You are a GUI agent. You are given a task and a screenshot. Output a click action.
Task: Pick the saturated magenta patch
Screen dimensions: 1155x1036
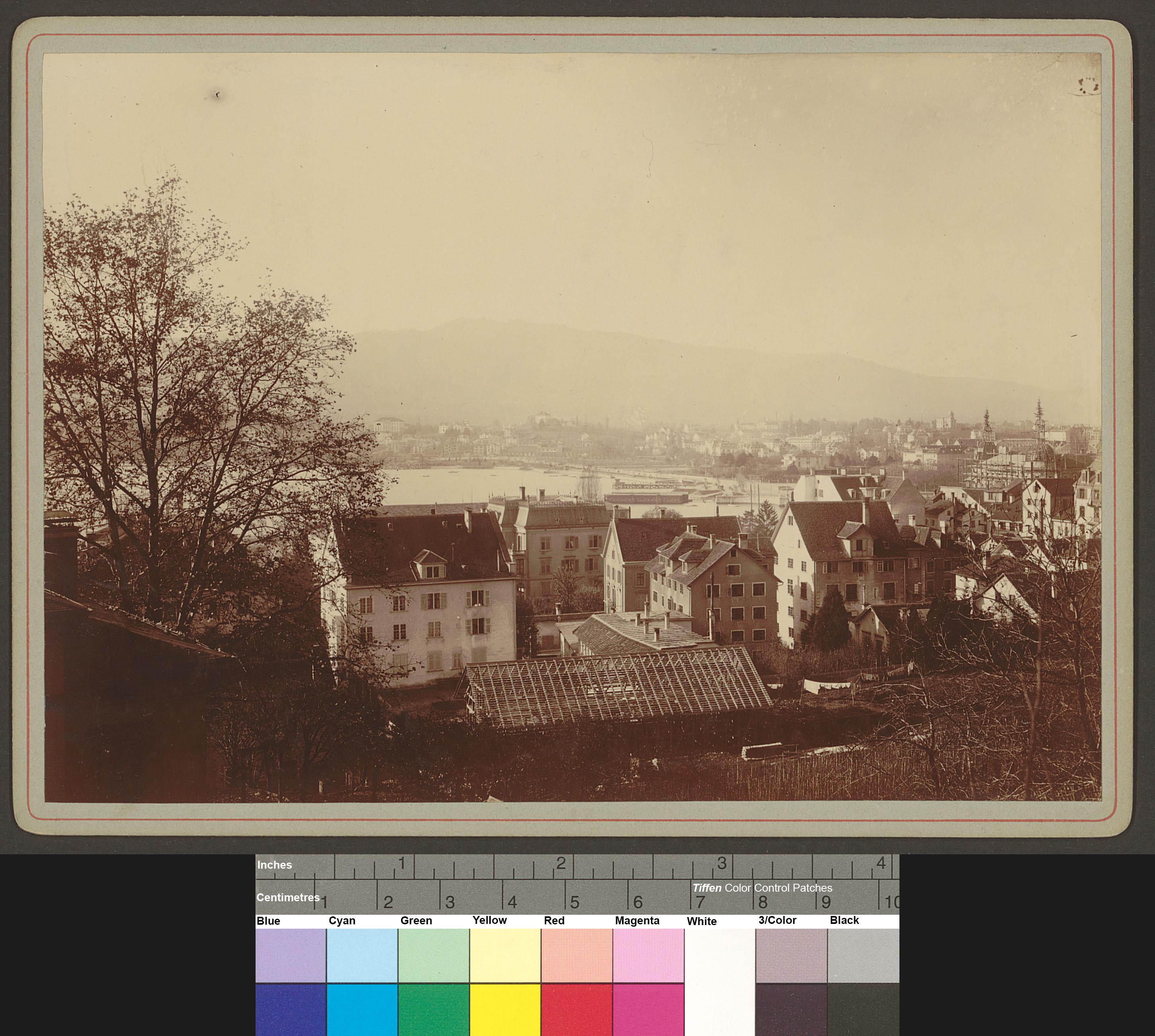tap(649, 1010)
